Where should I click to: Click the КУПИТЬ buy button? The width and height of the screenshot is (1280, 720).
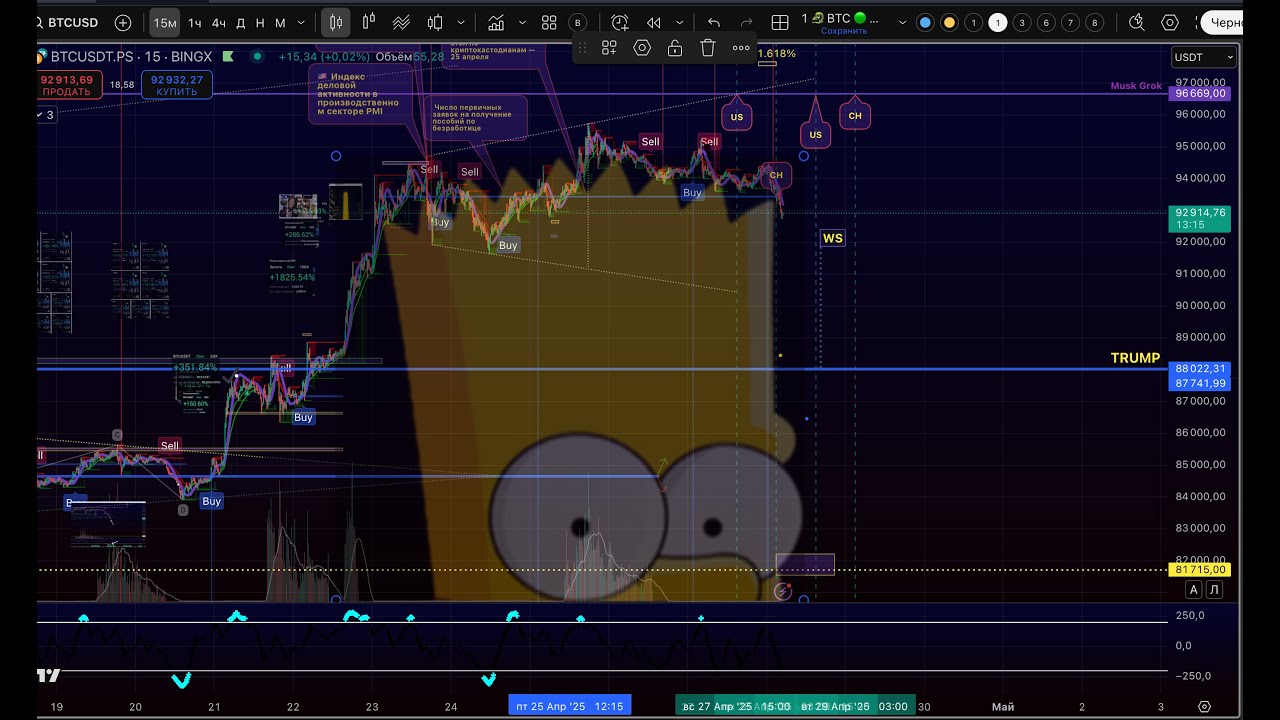click(x=177, y=85)
